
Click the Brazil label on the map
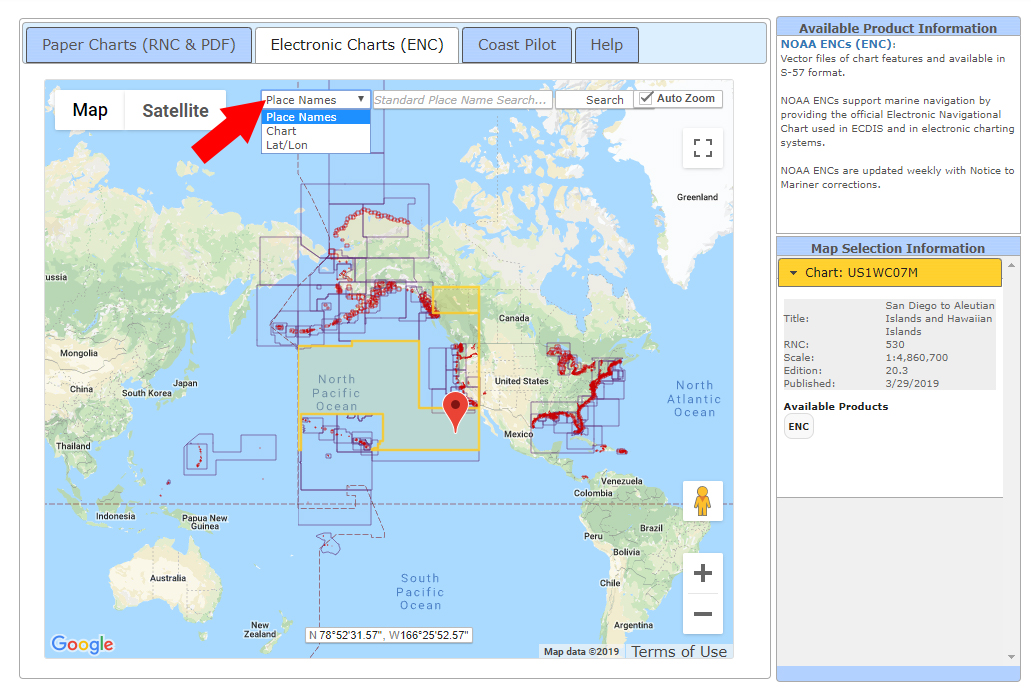point(651,529)
